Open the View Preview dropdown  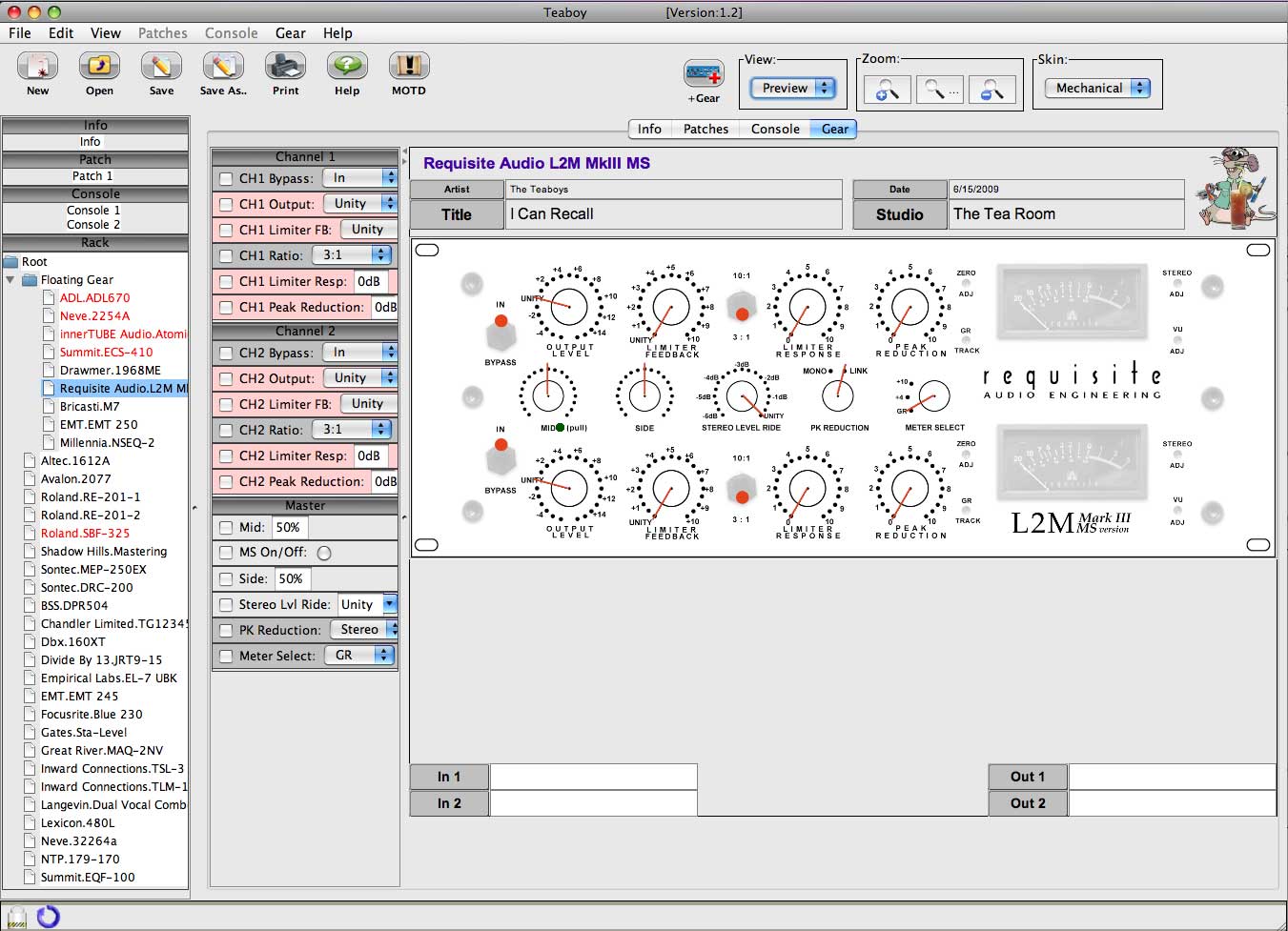792,88
